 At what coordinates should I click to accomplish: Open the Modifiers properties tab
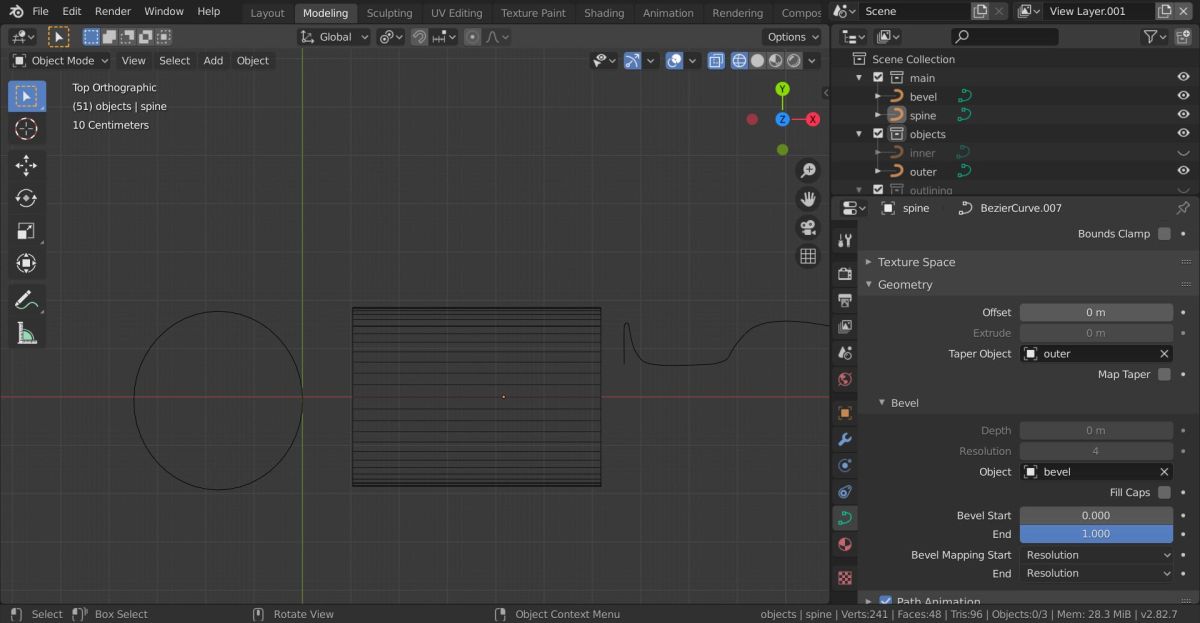(845, 439)
